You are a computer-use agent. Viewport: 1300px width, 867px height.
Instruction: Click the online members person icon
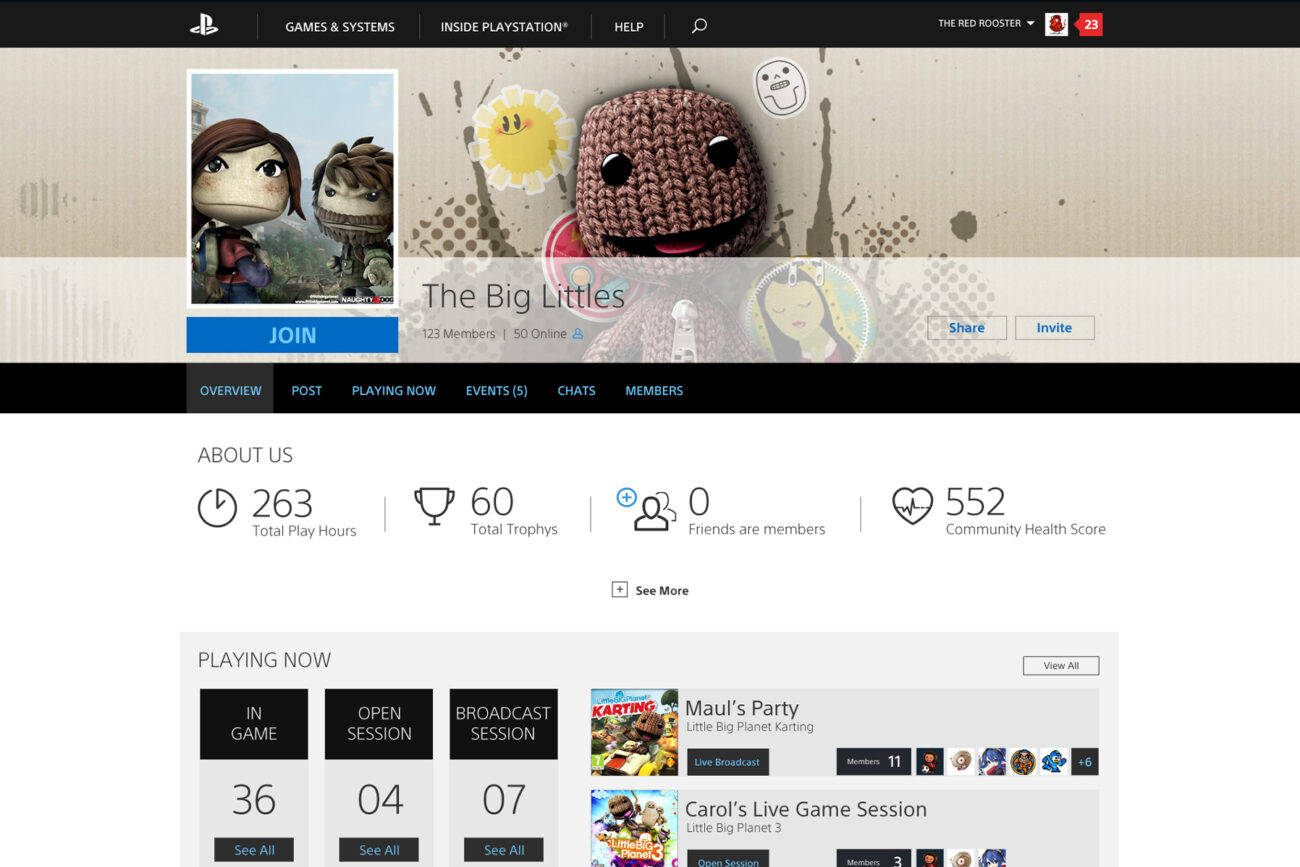click(x=578, y=334)
